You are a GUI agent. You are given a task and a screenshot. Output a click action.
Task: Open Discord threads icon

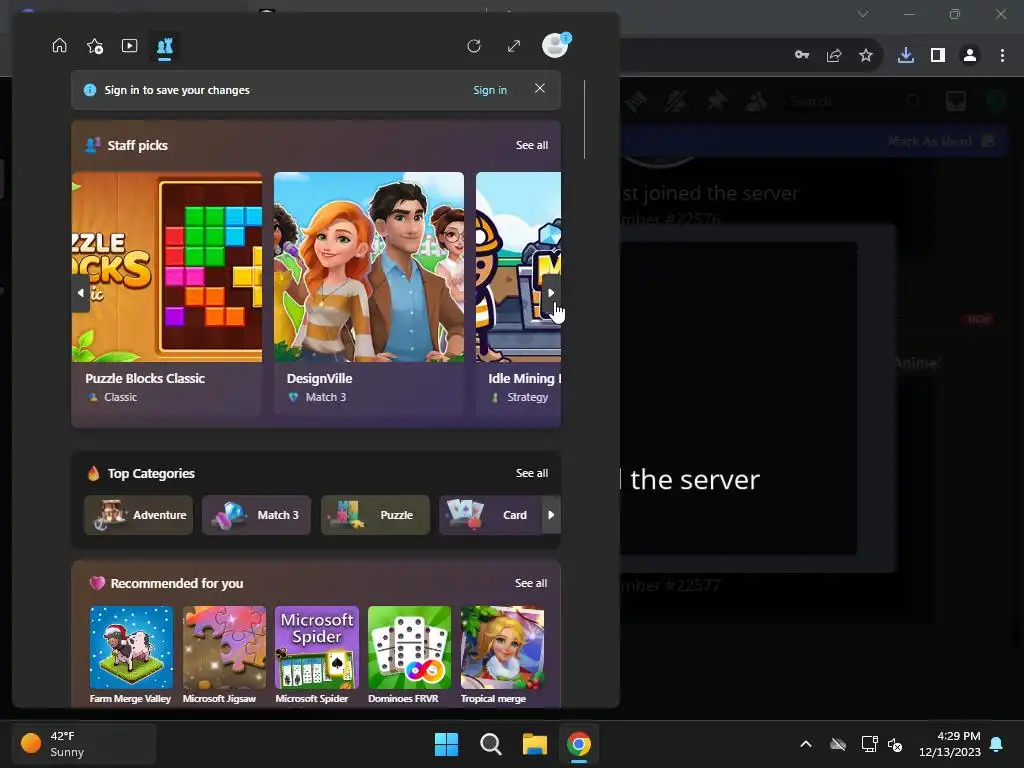coord(636,101)
